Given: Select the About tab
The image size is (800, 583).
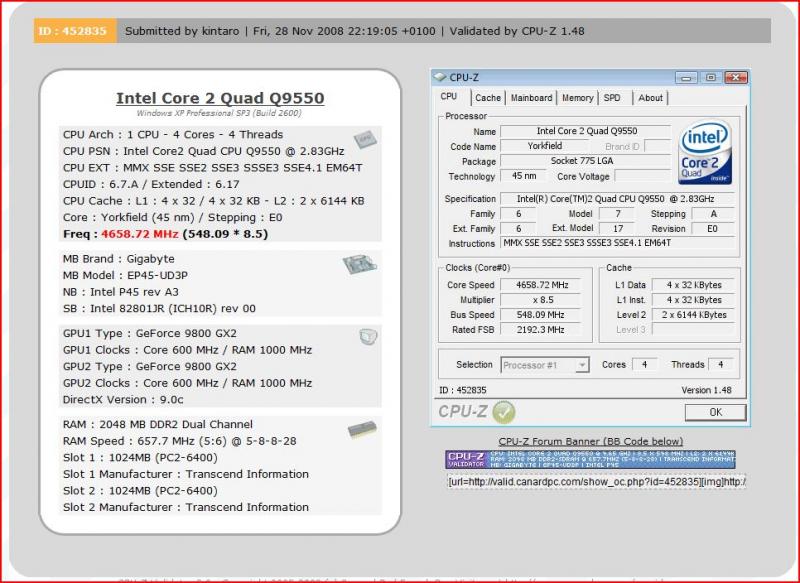Looking at the screenshot, I should click(x=650, y=98).
